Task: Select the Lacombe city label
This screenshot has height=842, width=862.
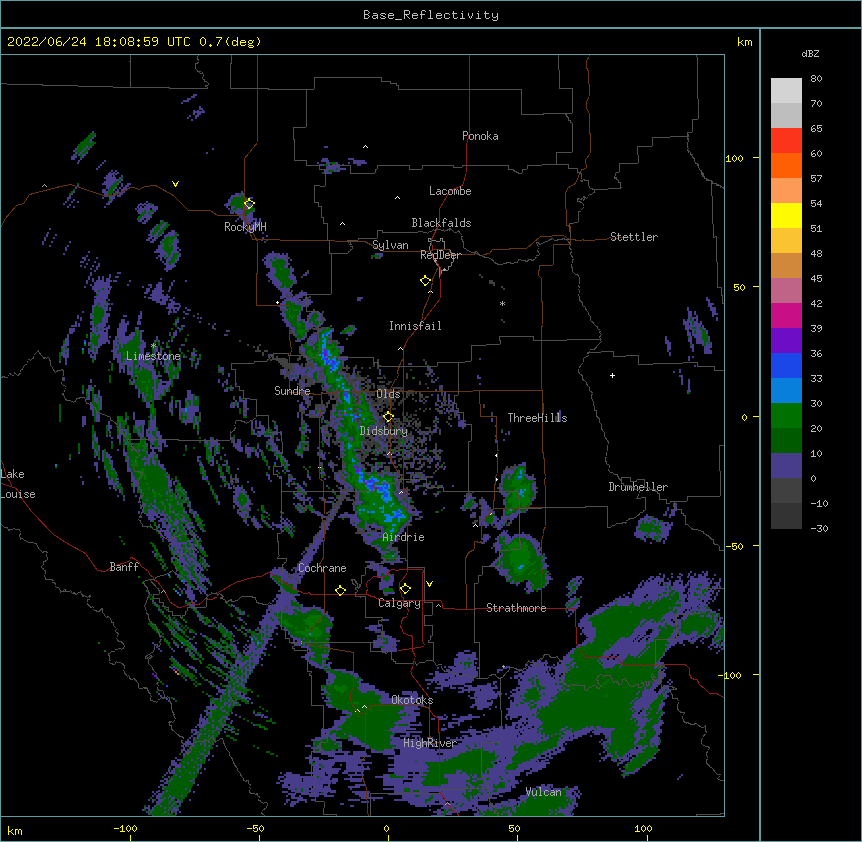Action: [450, 191]
